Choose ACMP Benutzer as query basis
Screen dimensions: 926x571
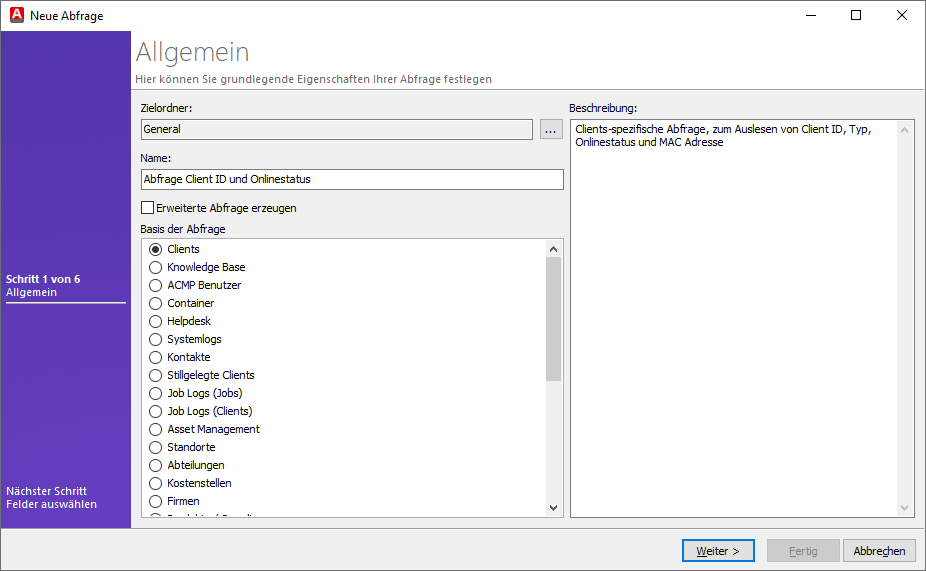pos(155,285)
